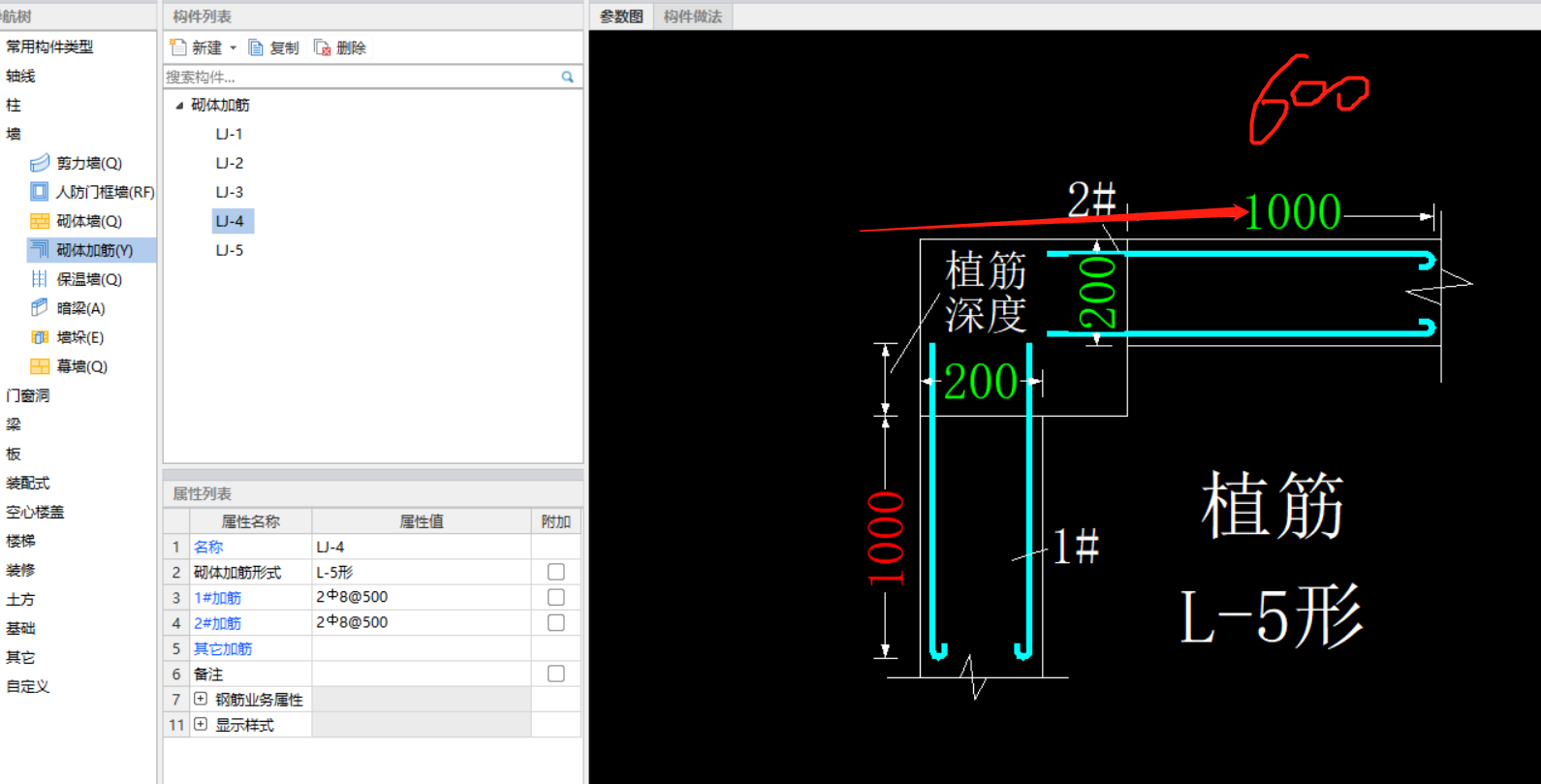The image size is (1541, 784).
Task: Expand the 显示样式 property group
Action: coord(201,724)
